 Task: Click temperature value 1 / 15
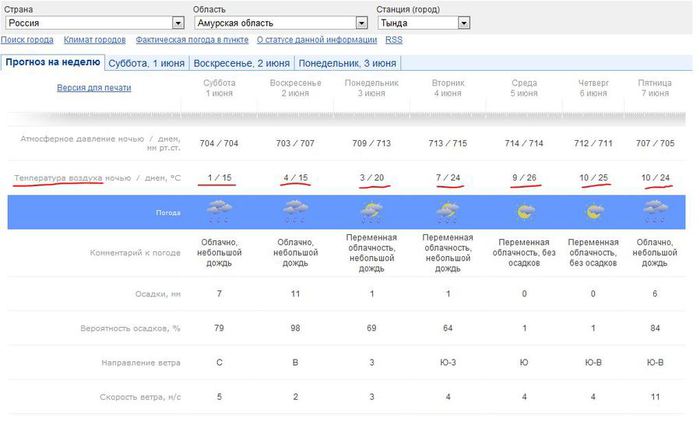(219, 178)
